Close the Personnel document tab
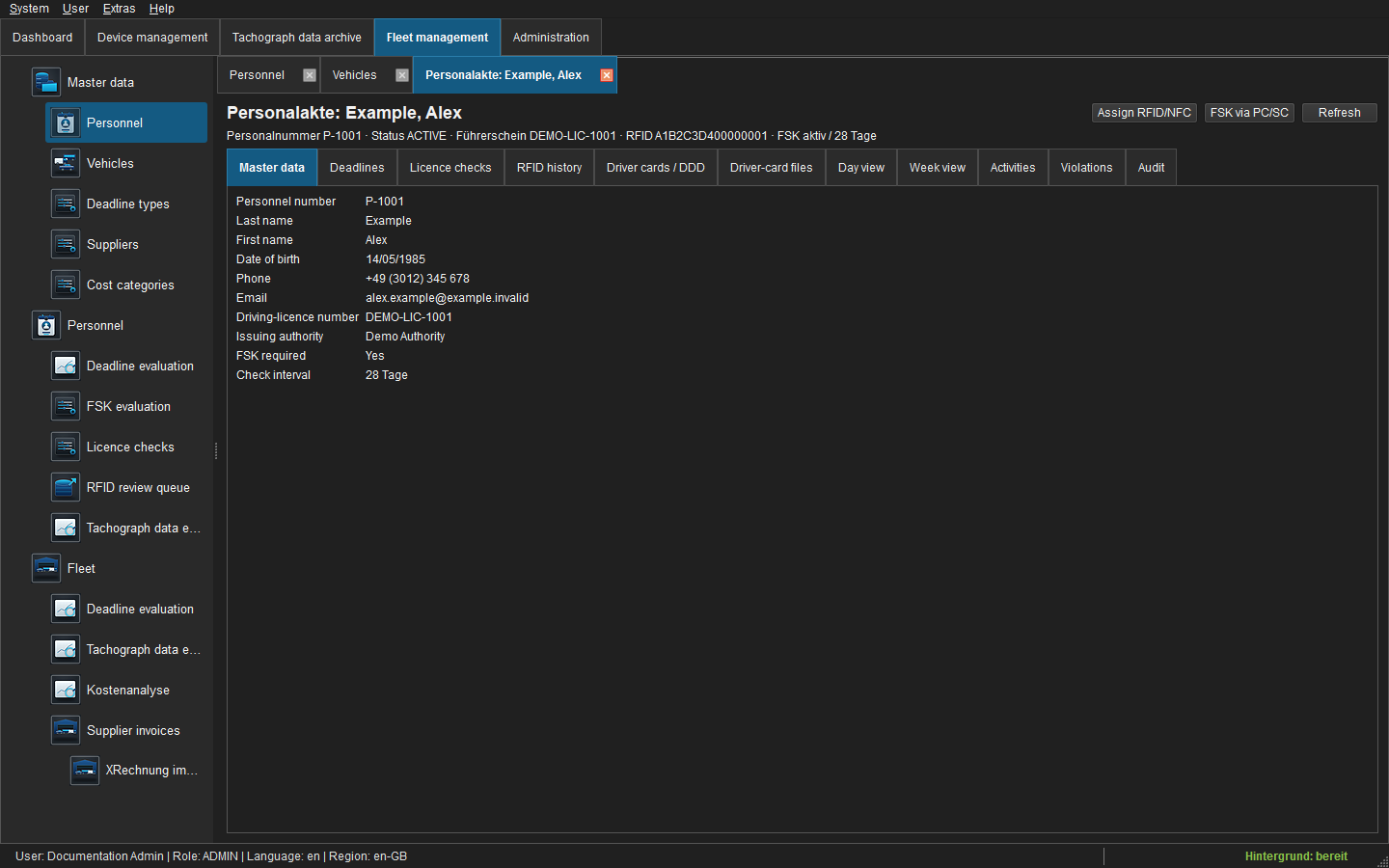 tap(310, 75)
